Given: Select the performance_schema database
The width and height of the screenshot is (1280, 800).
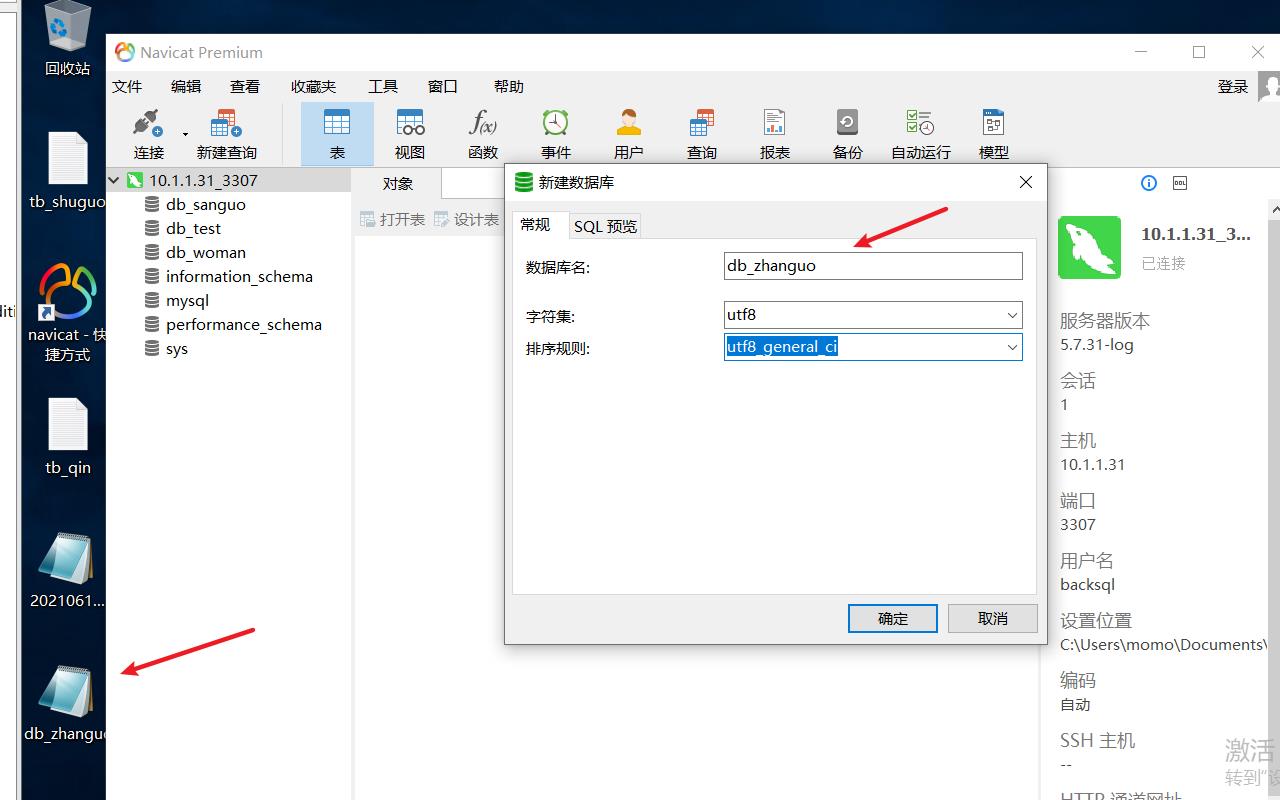Looking at the screenshot, I should click(243, 324).
